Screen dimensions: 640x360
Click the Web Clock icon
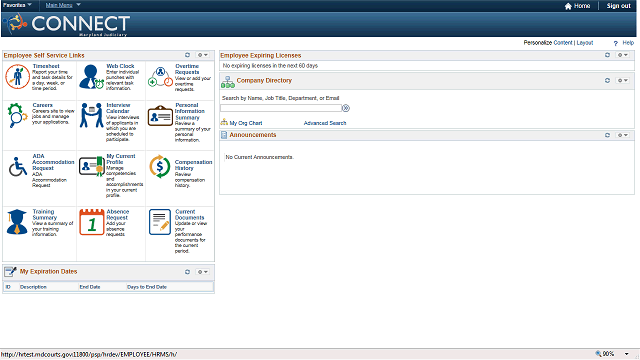[x=91, y=76]
